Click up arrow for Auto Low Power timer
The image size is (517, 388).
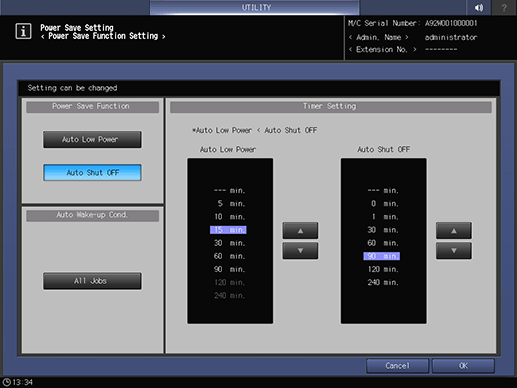click(x=300, y=231)
